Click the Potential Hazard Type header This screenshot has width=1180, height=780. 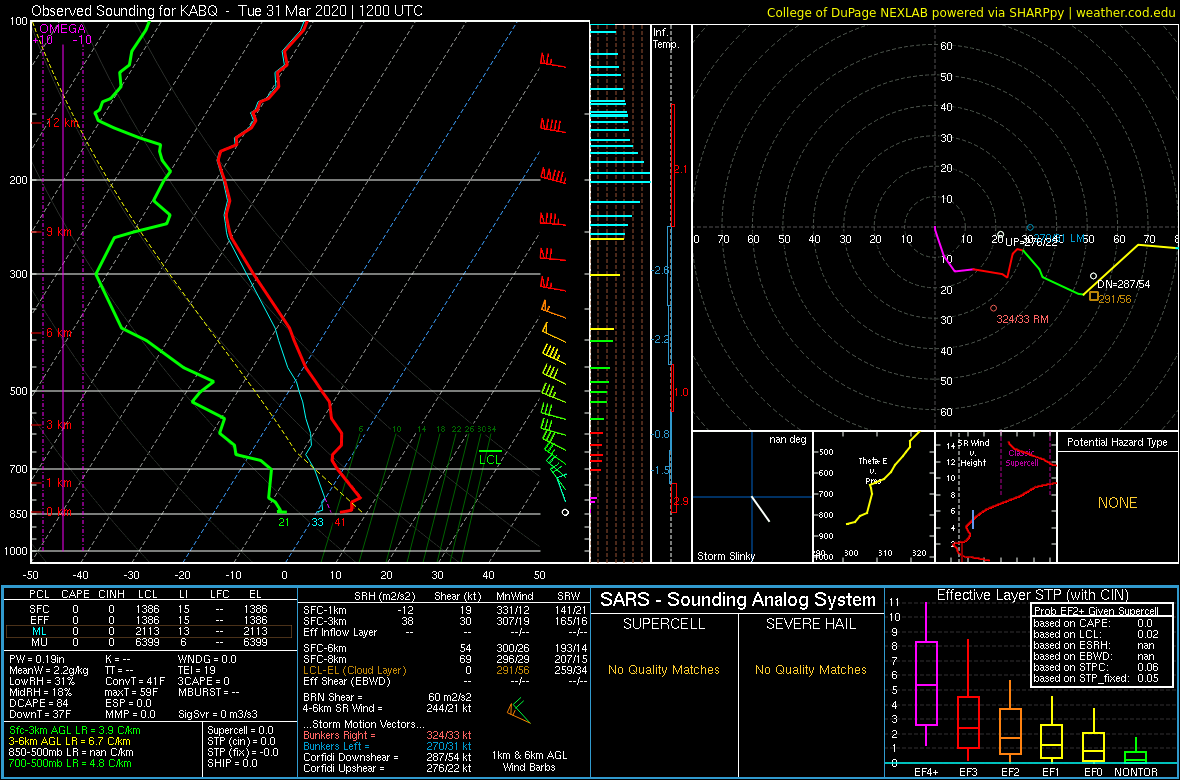tap(1118, 442)
